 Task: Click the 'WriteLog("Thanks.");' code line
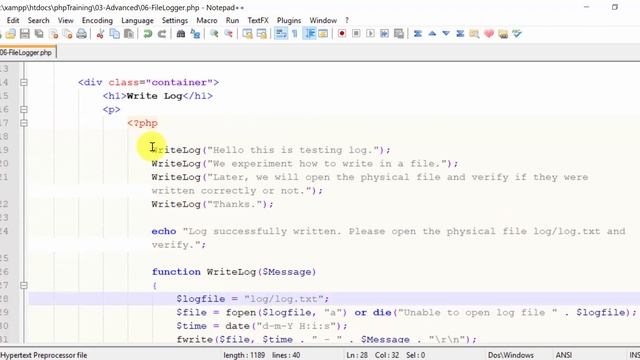(x=213, y=204)
